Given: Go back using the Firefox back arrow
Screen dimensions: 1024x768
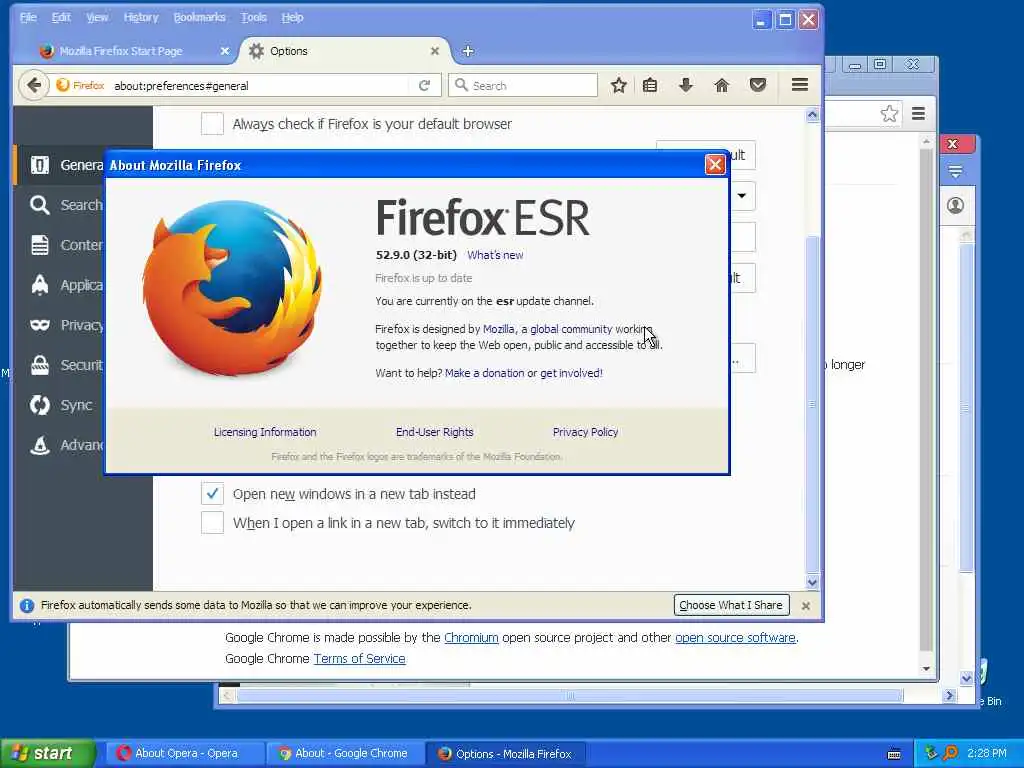Looking at the screenshot, I should [x=34, y=86].
